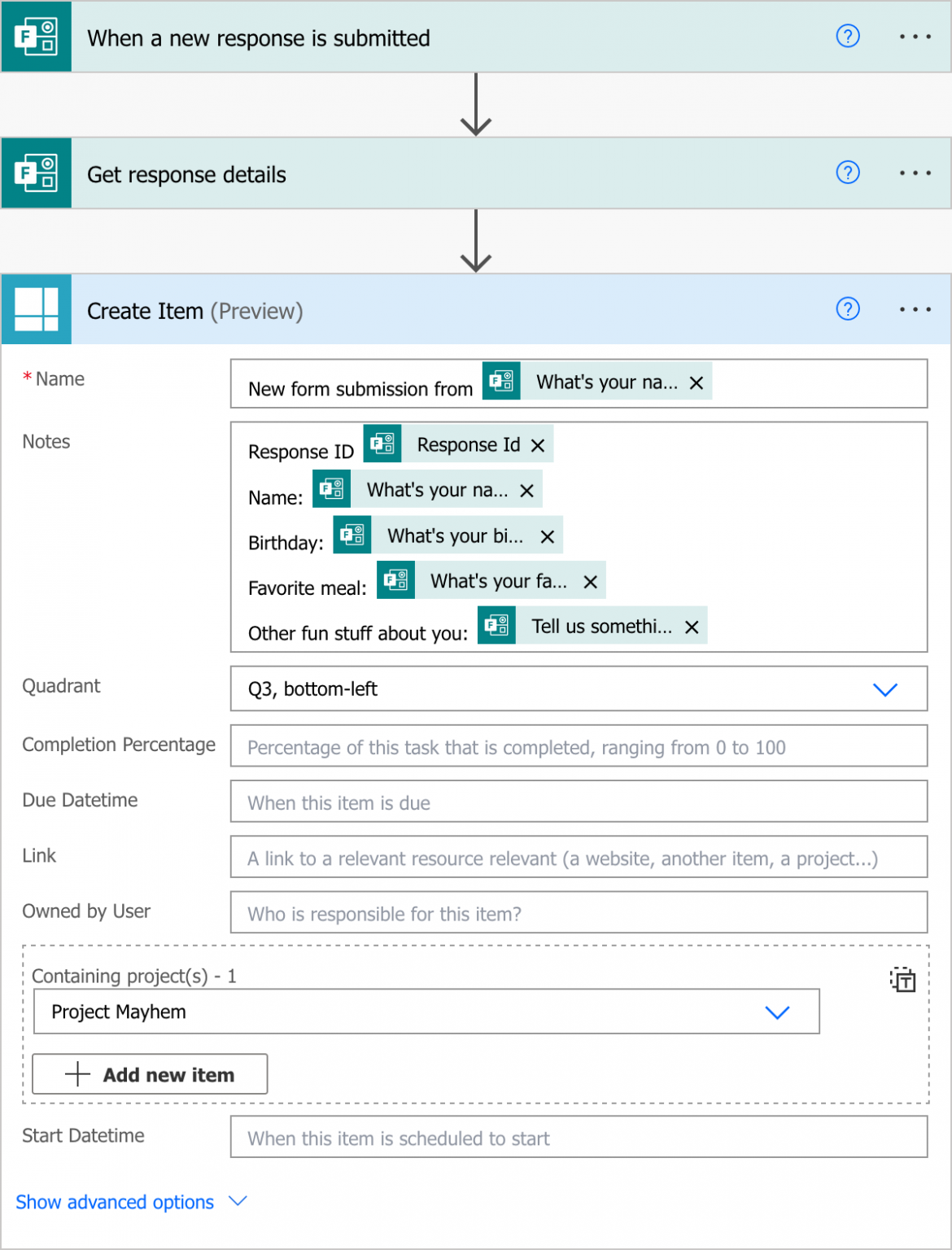Click the Completion Percentage input field
952x1250 pixels.
pyautogui.click(x=579, y=746)
